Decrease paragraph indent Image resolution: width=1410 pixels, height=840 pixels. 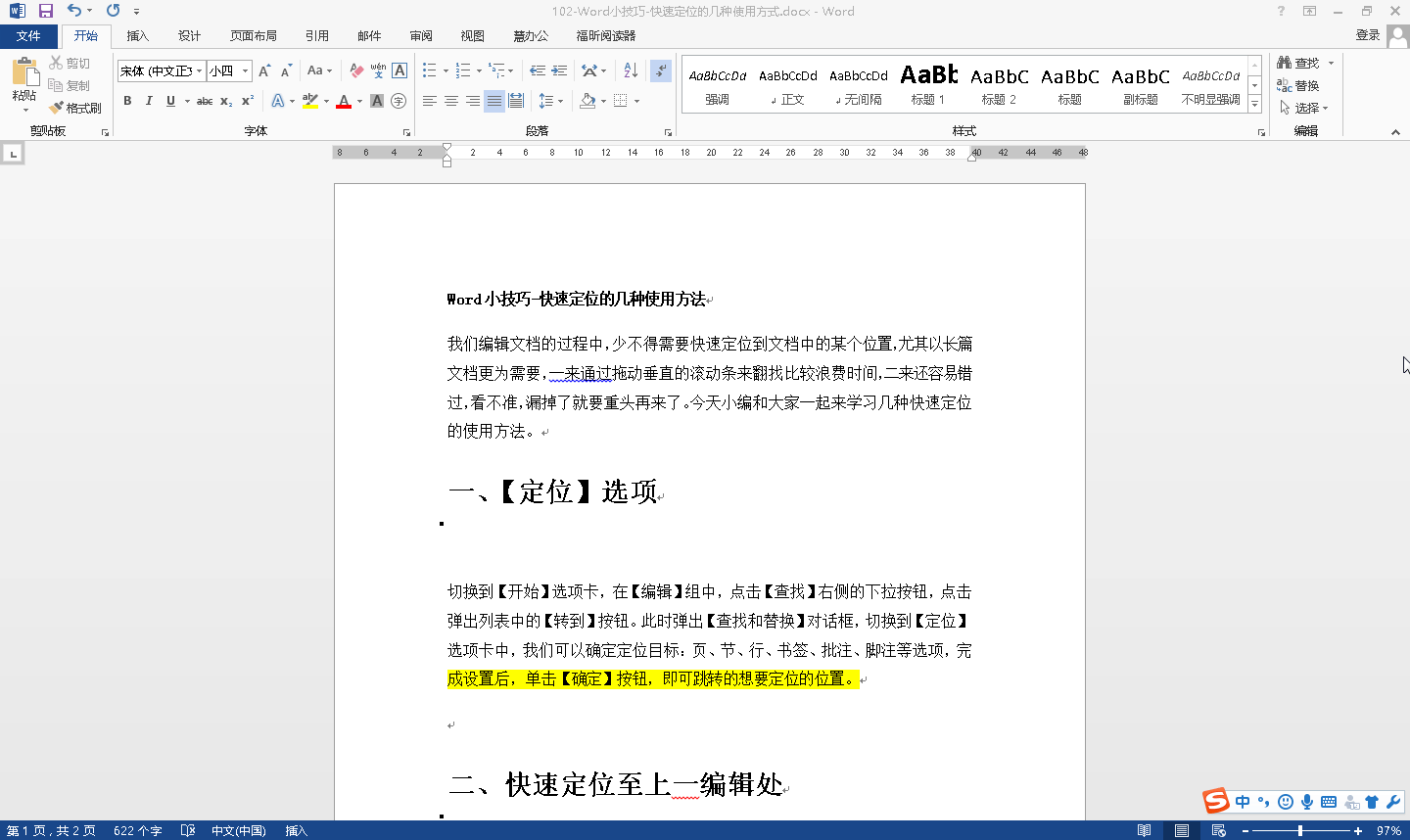[x=538, y=70]
